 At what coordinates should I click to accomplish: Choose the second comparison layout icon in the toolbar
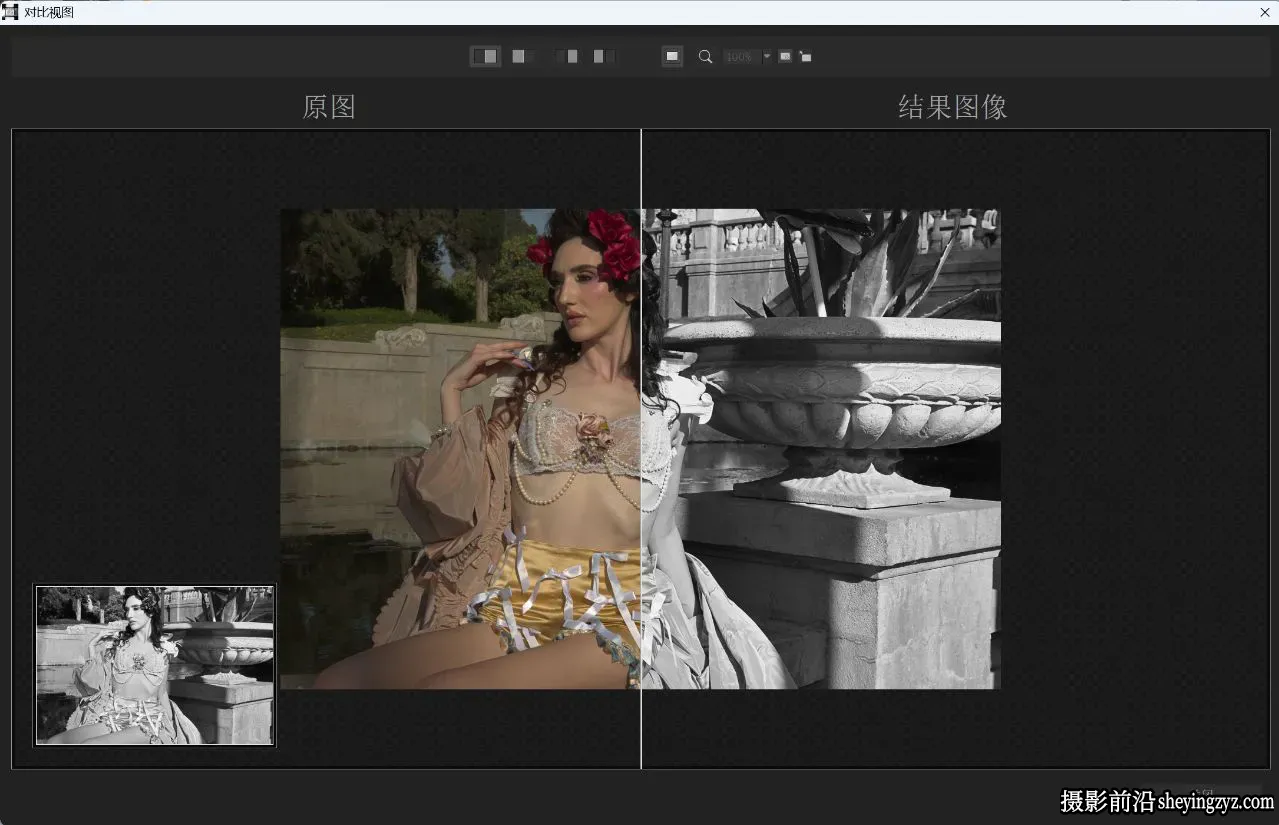pos(523,57)
